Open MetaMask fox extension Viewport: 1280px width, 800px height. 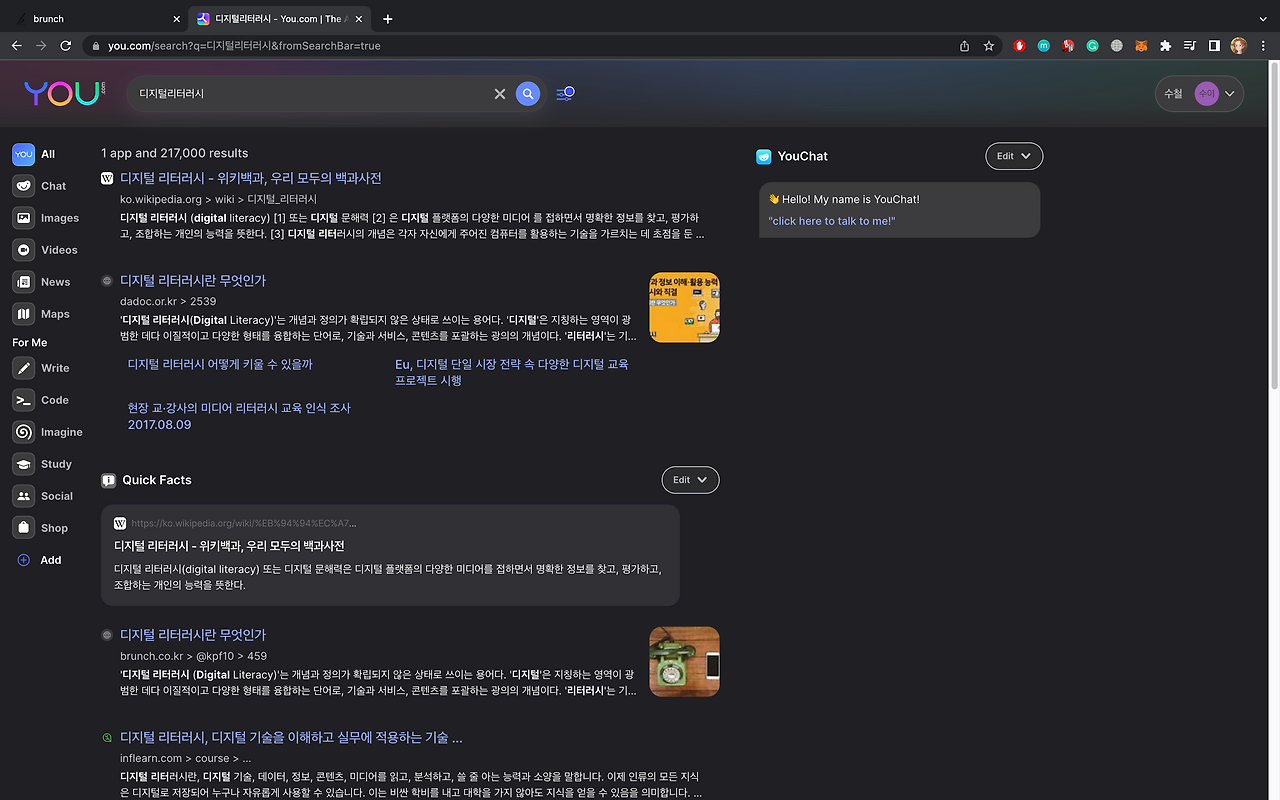[1141, 45]
